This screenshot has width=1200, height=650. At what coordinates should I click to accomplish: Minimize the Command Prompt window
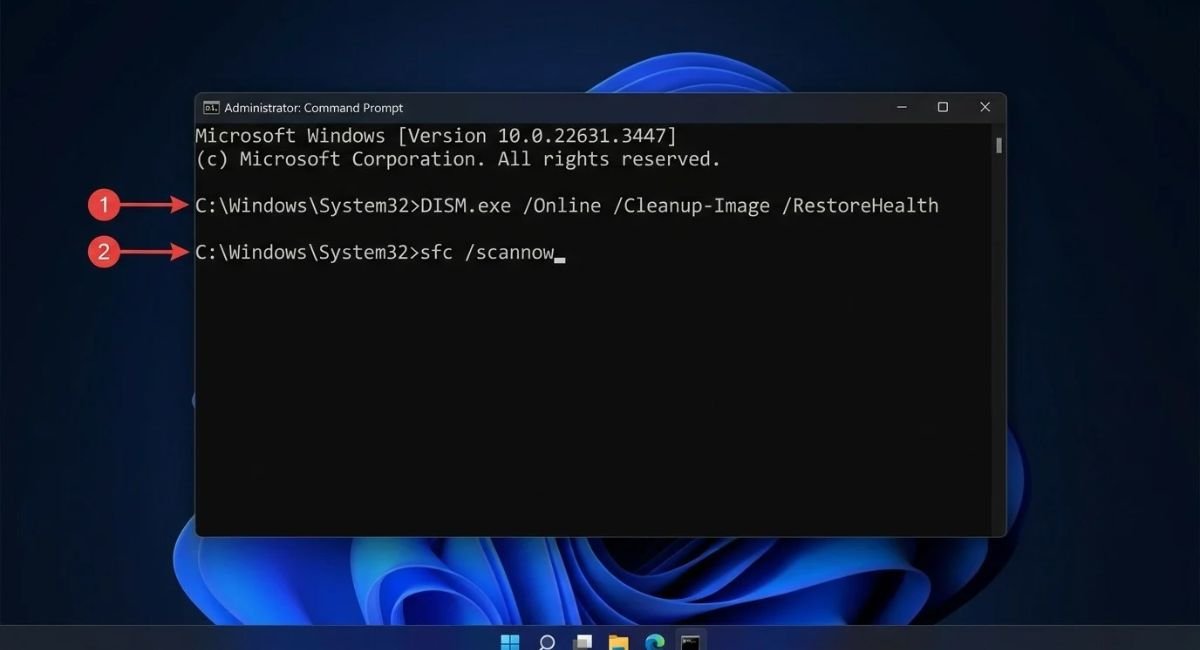(900, 107)
